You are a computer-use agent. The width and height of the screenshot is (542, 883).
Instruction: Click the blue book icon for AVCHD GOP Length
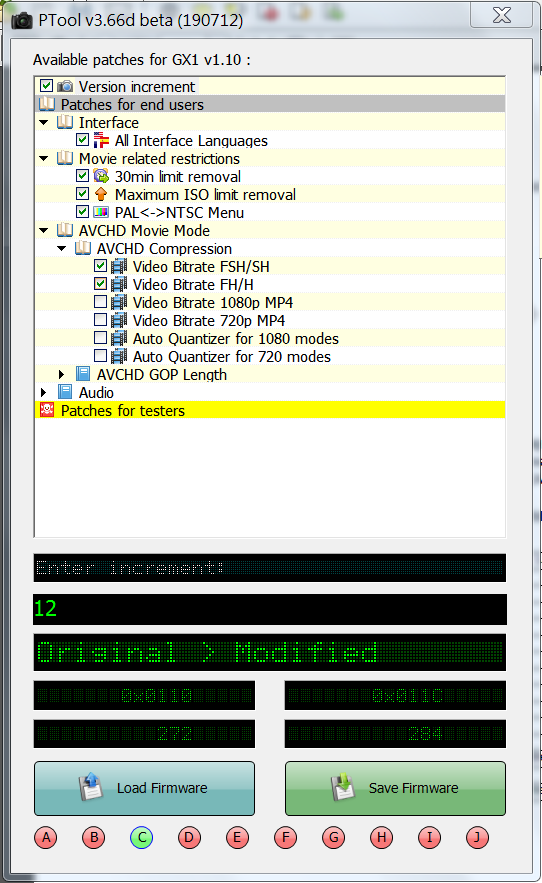[x=83, y=374]
